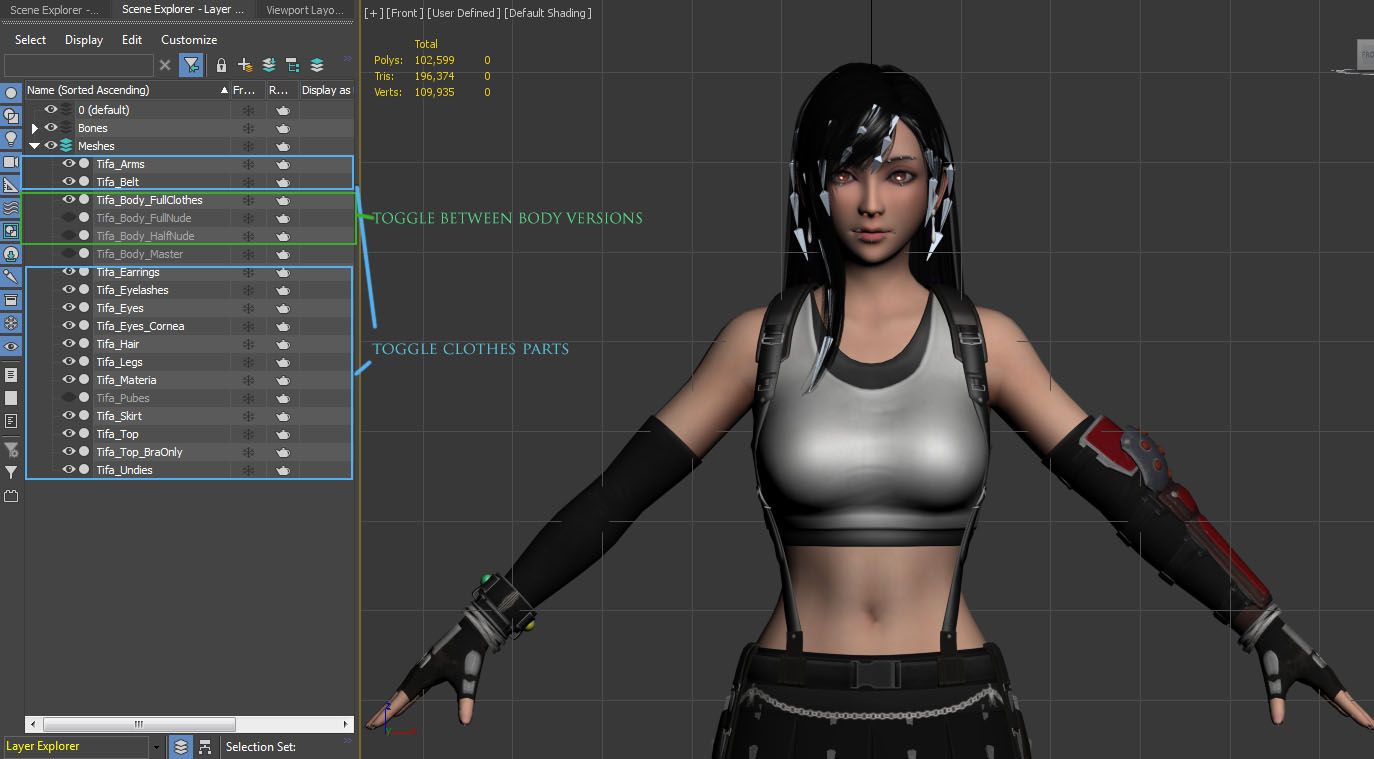Open the Customize menu
This screenshot has height=759, width=1374.
[x=189, y=40]
